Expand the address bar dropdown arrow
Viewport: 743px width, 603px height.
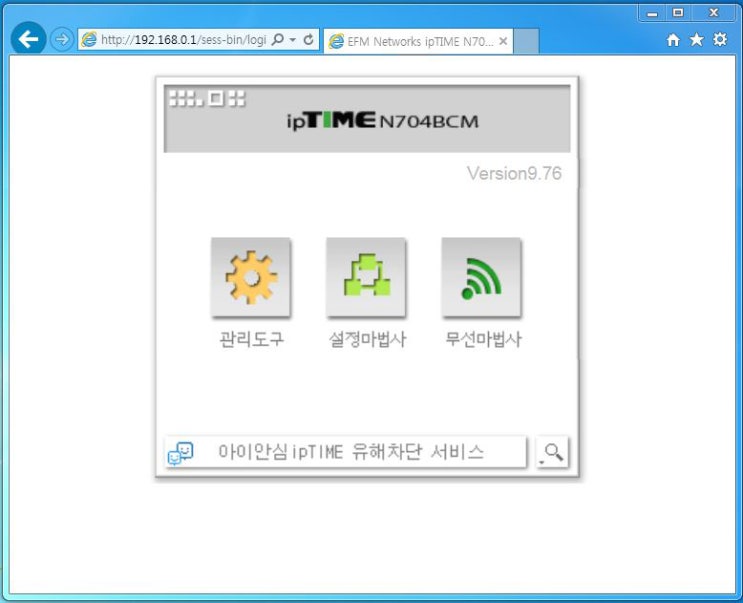293,40
